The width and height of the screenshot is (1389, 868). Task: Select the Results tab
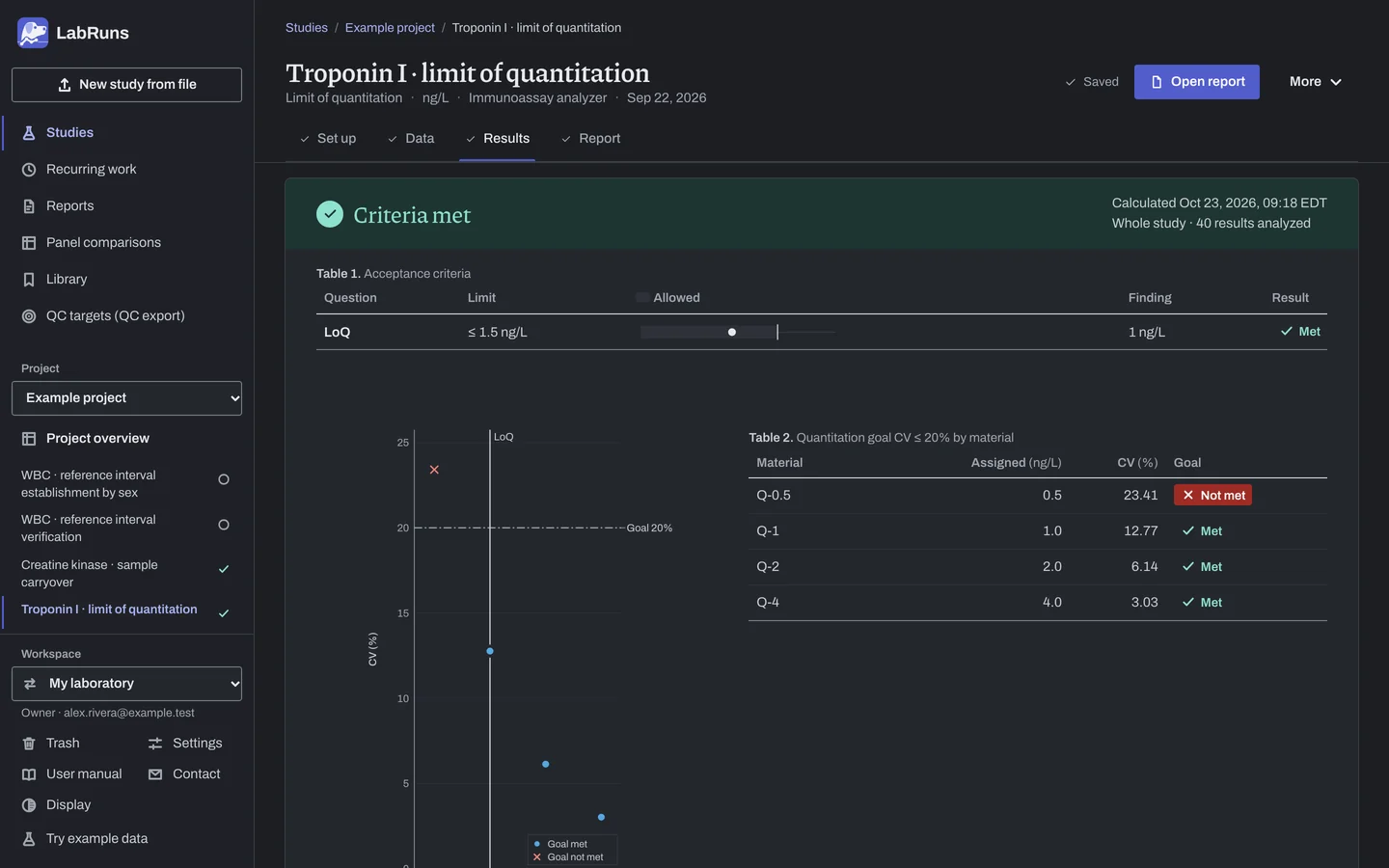(498, 139)
